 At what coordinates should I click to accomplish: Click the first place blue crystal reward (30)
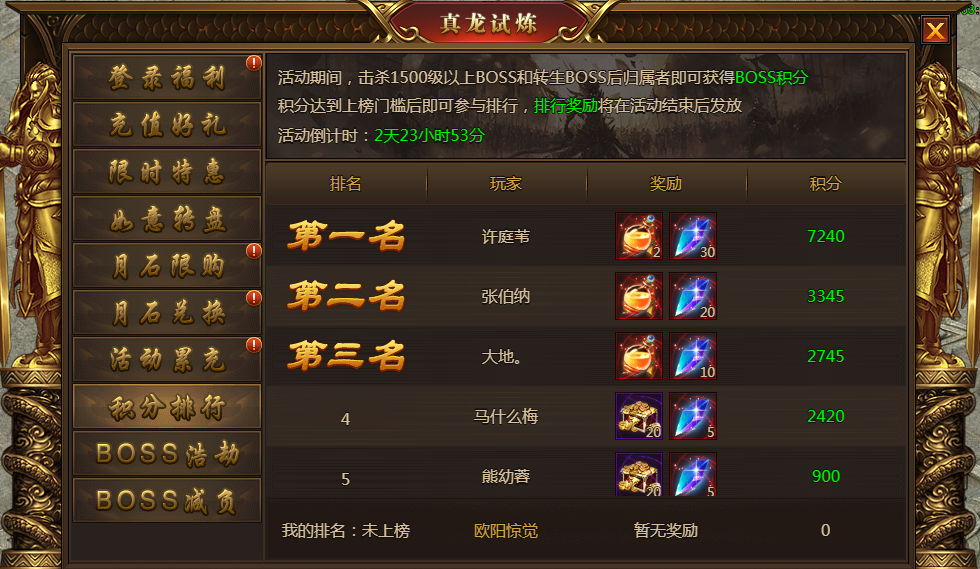pos(693,236)
